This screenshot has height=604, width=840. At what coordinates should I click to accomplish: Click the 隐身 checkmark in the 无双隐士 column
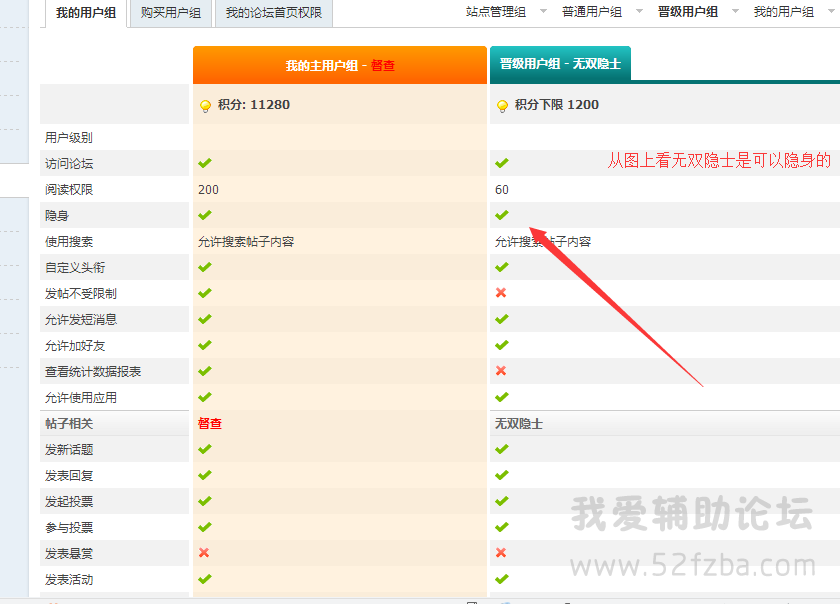point(501,215)
